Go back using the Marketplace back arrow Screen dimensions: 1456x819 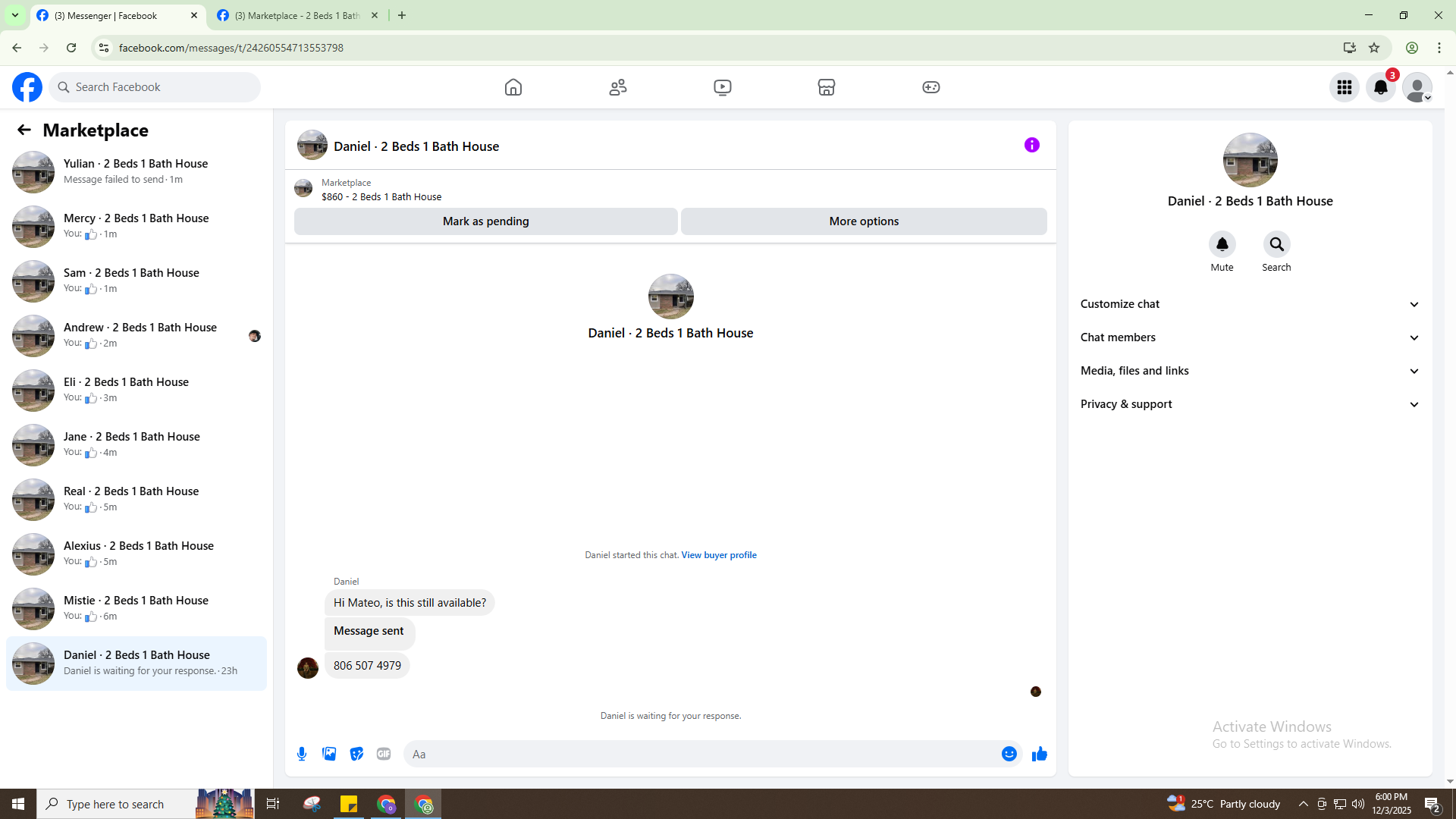point(24,130)
